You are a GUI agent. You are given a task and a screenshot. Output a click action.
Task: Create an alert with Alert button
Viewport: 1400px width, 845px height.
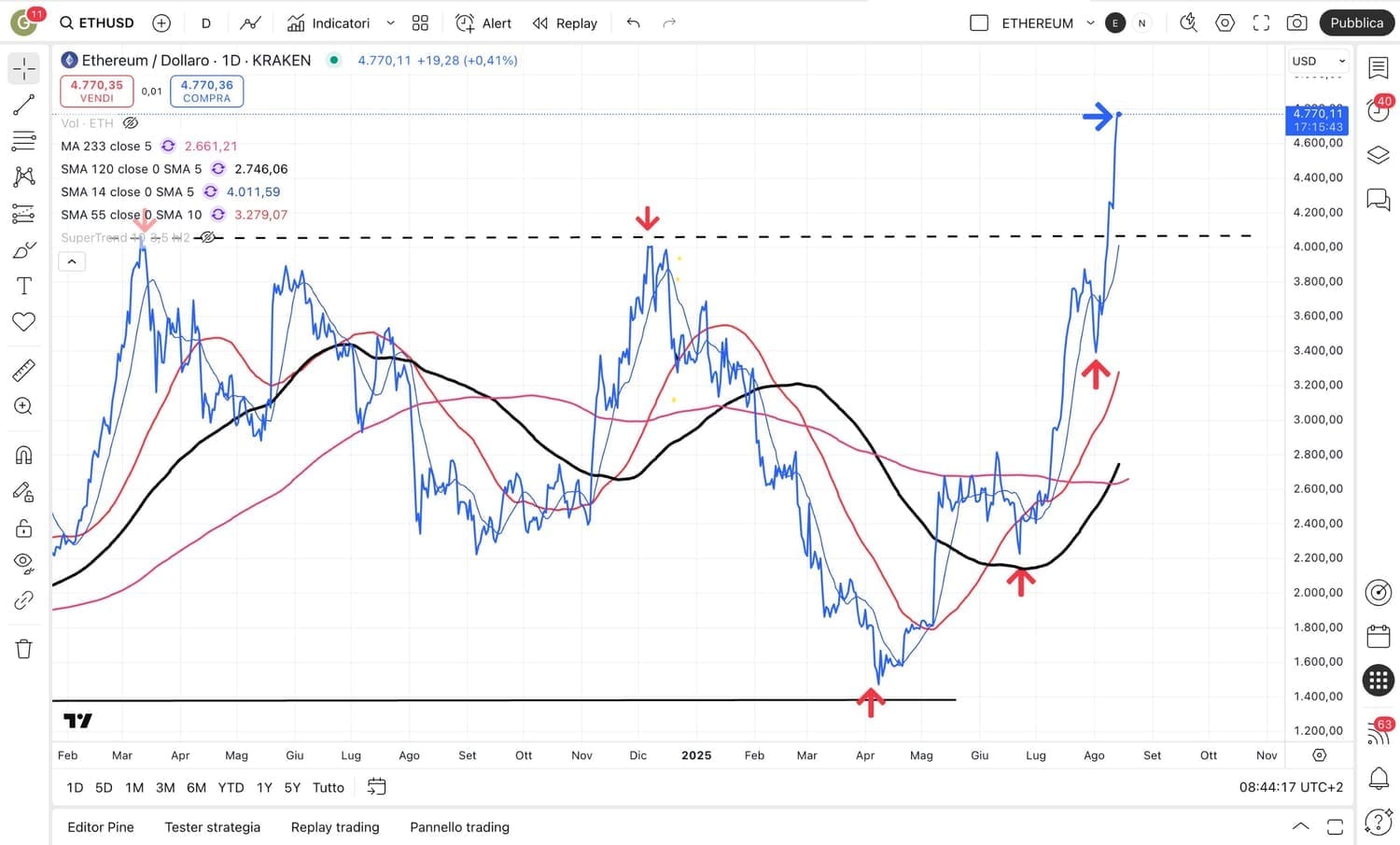[x=483, y=22]
